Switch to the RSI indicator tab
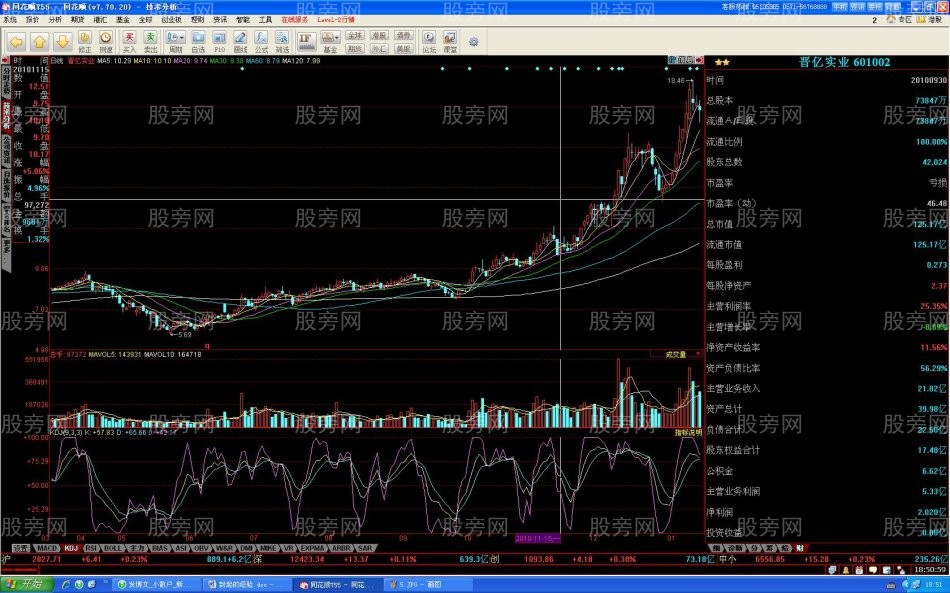 point(91,548)
